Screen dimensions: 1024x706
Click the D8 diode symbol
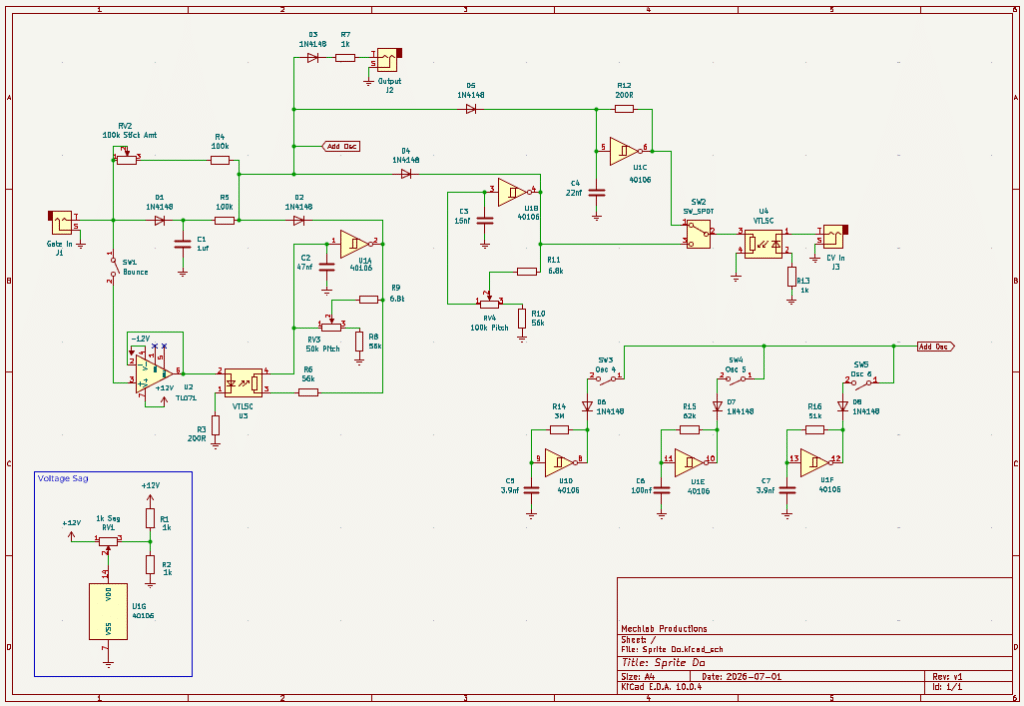point(842,406)
